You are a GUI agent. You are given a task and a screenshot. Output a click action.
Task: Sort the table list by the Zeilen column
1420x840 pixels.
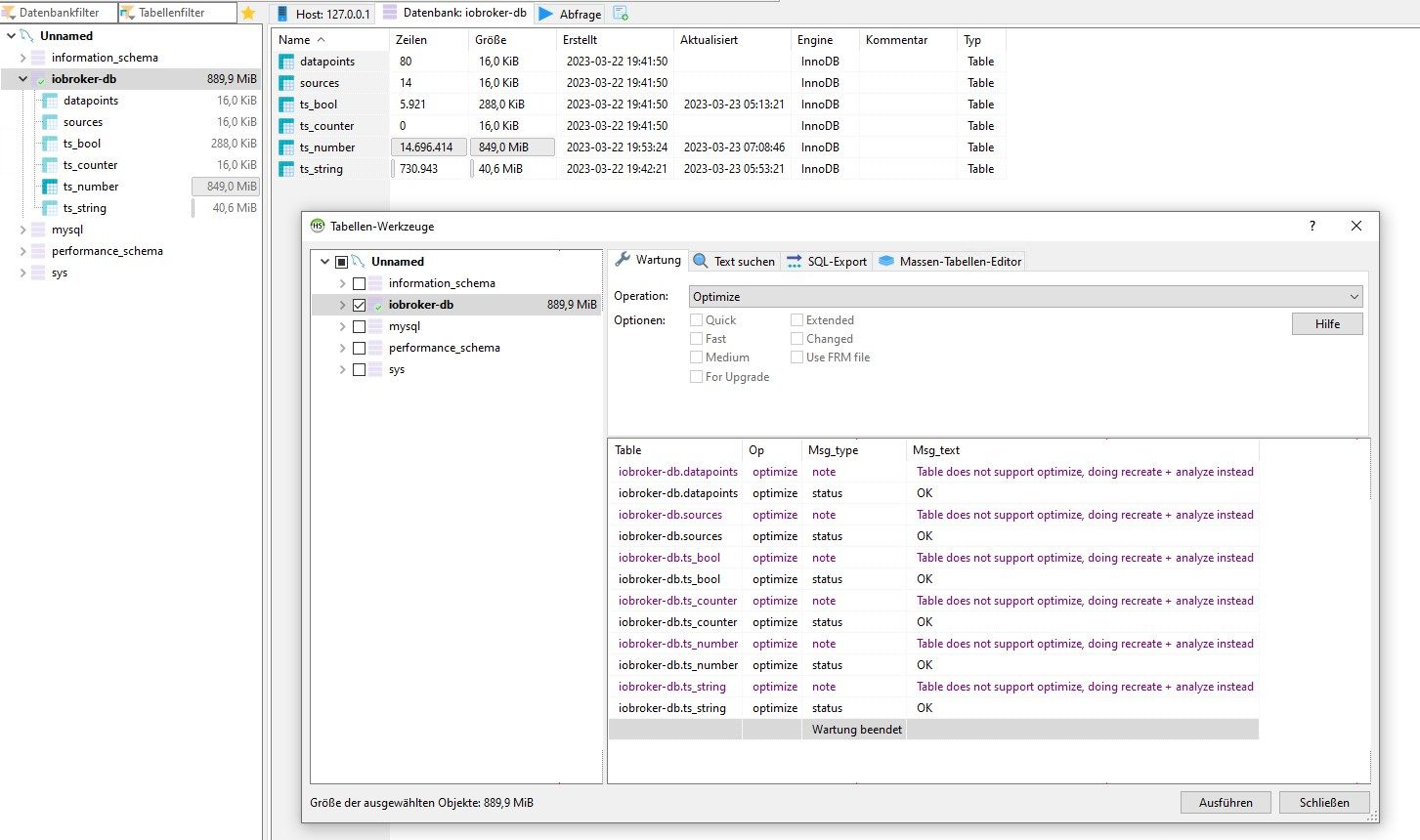pos(428,40)
